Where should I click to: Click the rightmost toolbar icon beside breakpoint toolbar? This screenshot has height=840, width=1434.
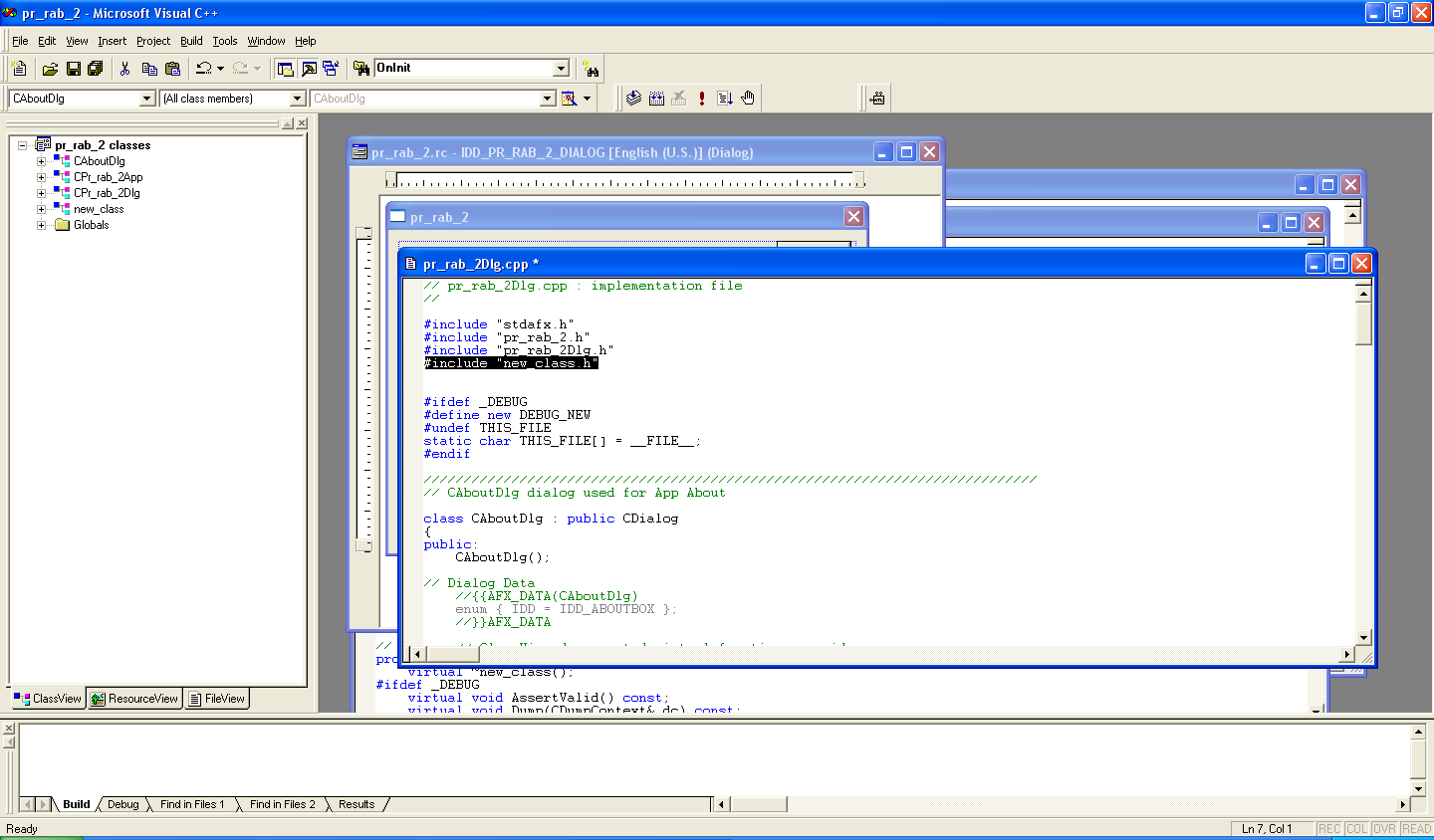[877, 99]
